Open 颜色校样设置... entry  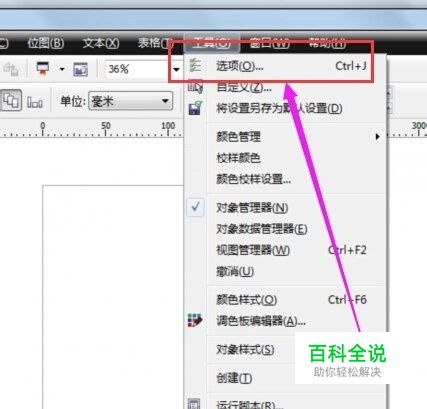(x=285, y=179)
